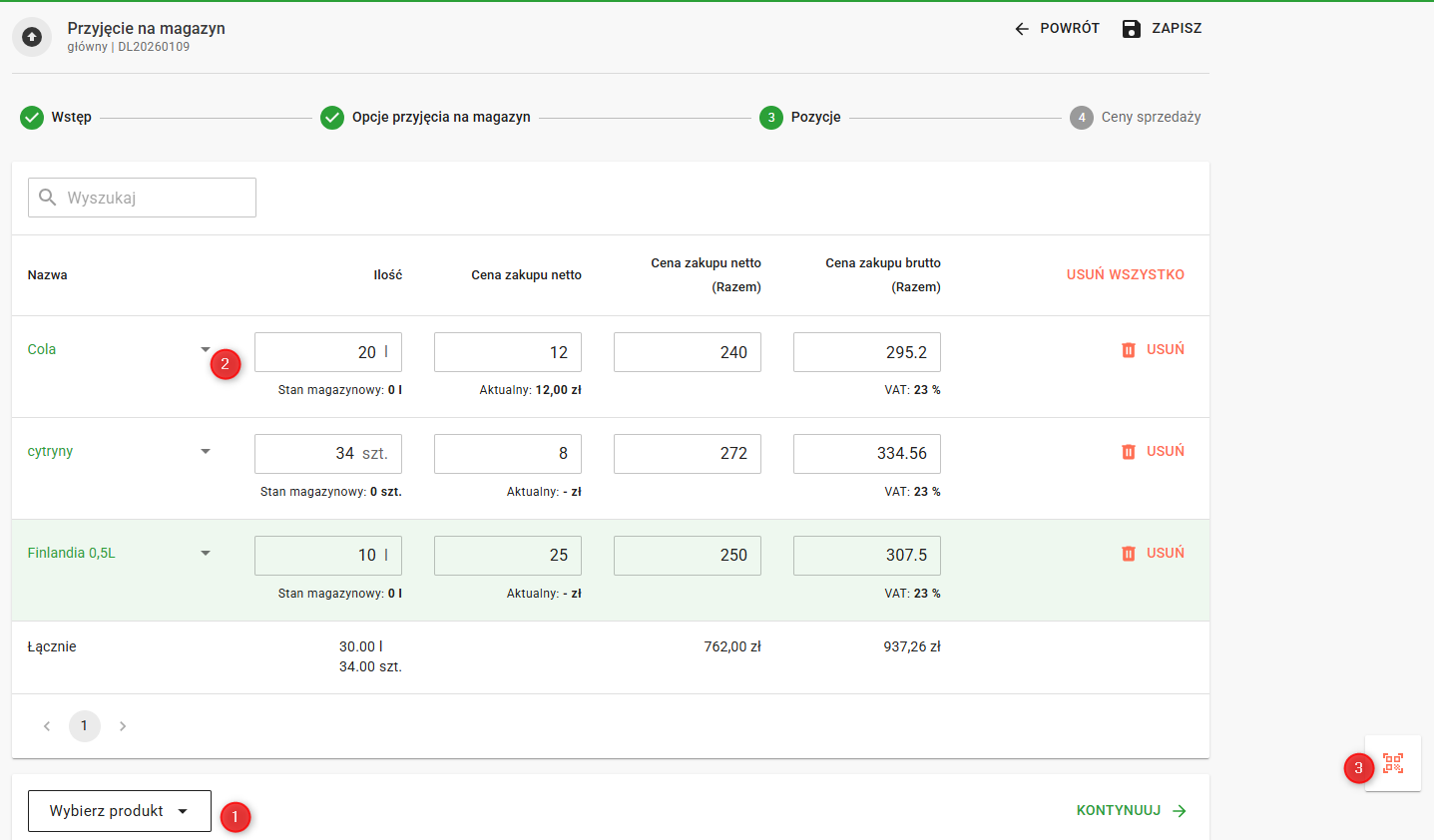Open the Finlandia 0,5L product dropdown
The width and height of the screenshot is (1434, 840).
tap(206, 554)
